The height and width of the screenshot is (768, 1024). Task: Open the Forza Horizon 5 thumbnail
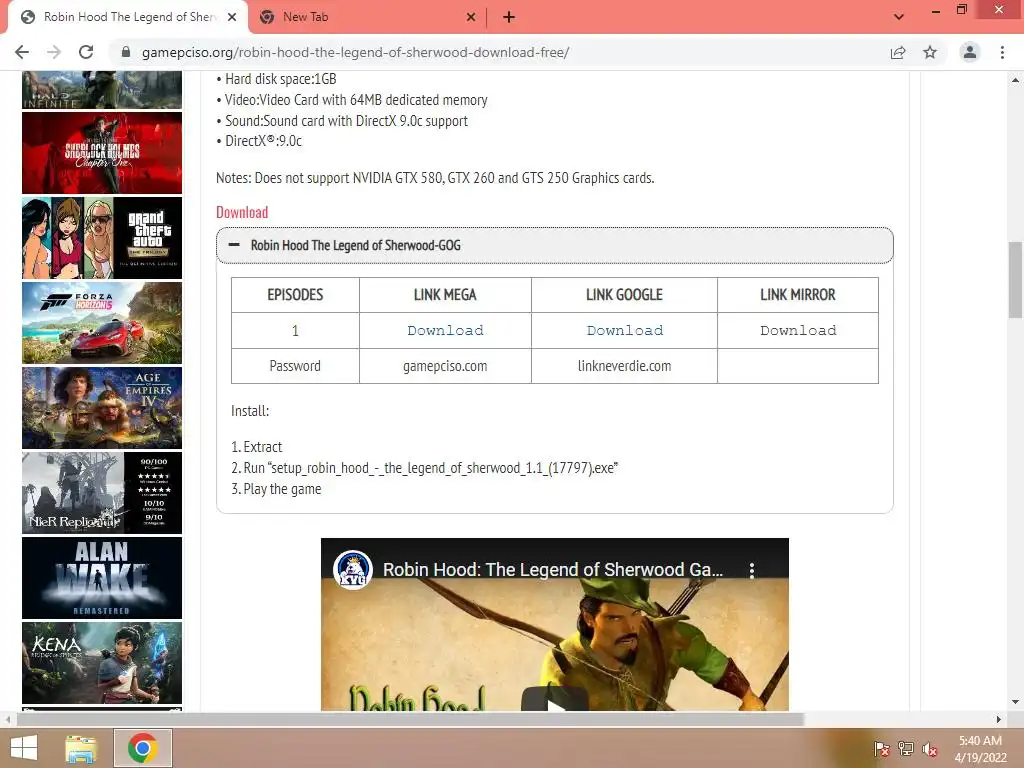(102, 323)
